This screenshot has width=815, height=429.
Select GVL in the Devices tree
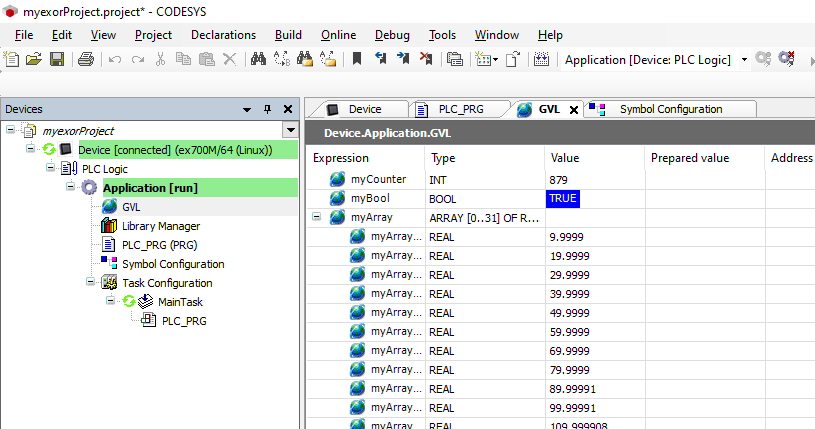click(131, 207)
